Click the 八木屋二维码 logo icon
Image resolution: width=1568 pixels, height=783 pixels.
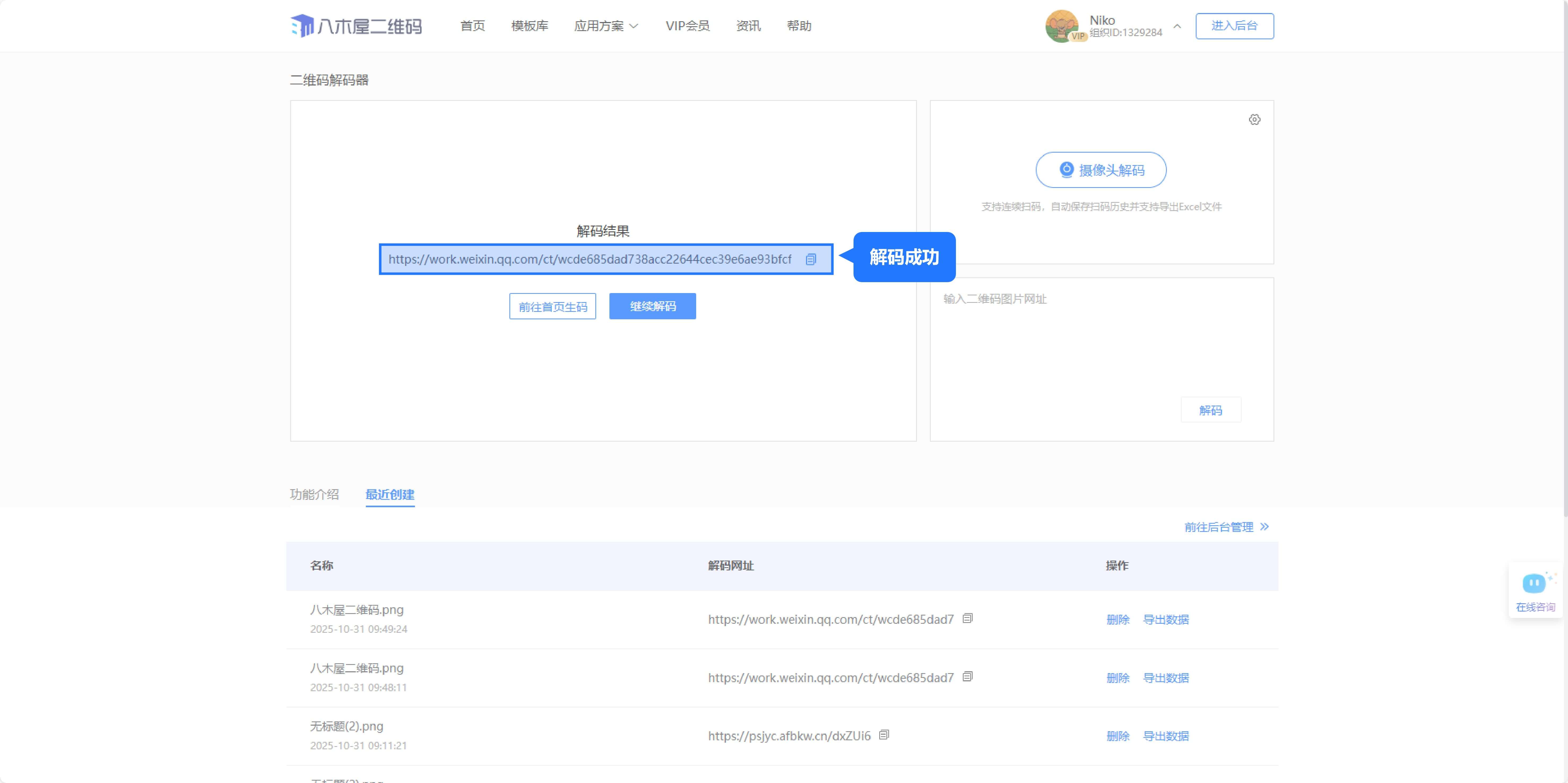[x=302, y=25]
